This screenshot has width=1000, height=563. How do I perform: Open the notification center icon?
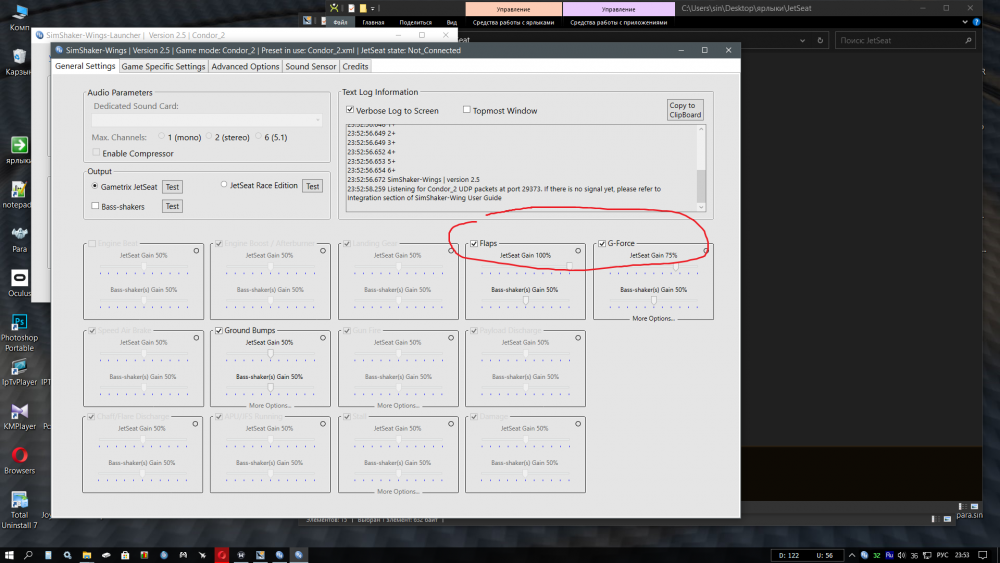983,555
